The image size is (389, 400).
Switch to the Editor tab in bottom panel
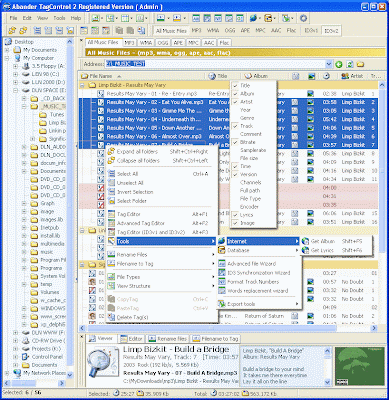tap(132, 339)
